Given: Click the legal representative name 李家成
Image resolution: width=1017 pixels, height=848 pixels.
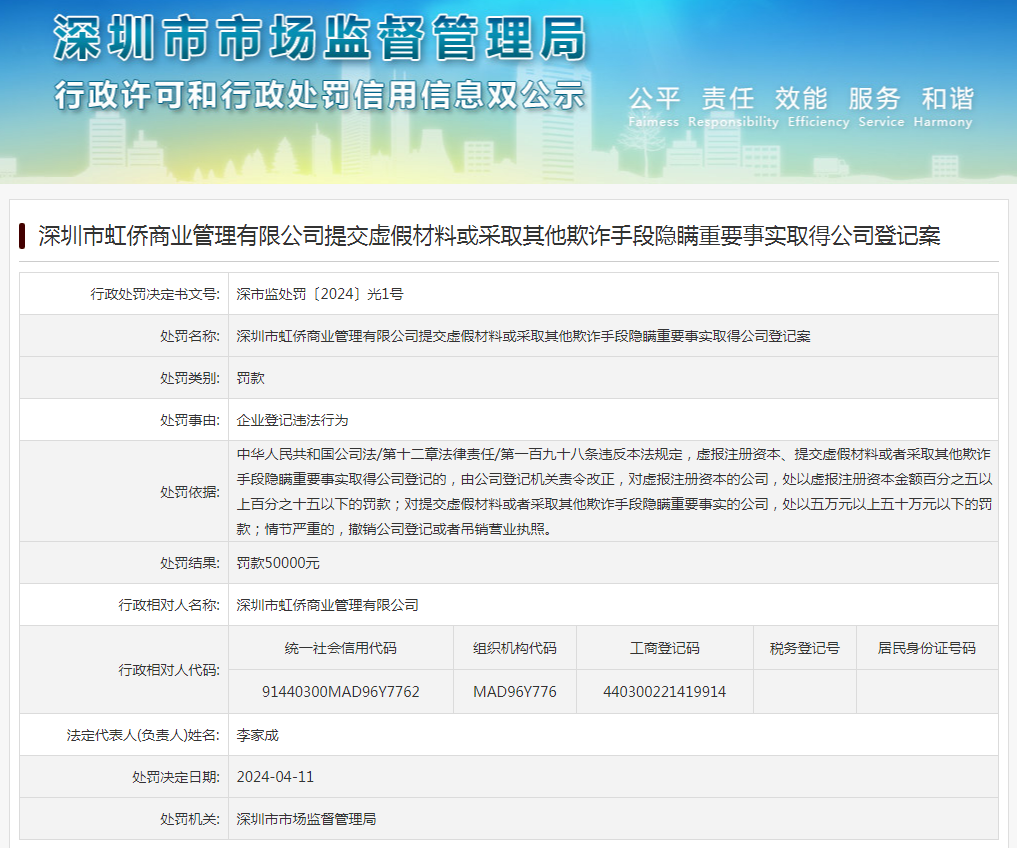Looking at the screenshot, I should [257, 735].
